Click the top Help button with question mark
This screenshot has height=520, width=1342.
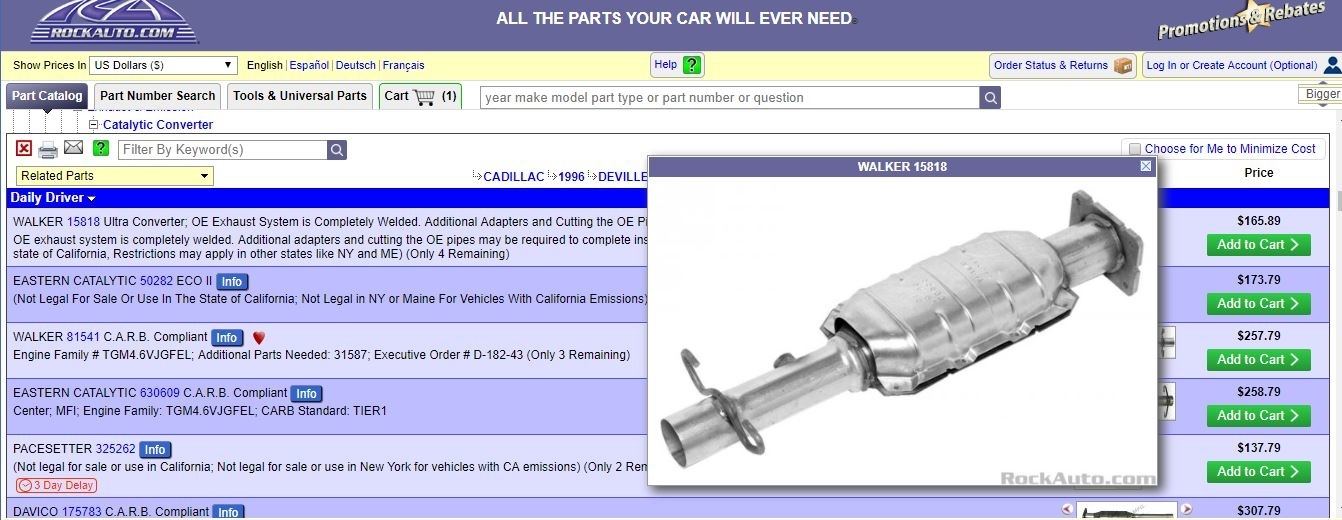(x=678, y=65)
